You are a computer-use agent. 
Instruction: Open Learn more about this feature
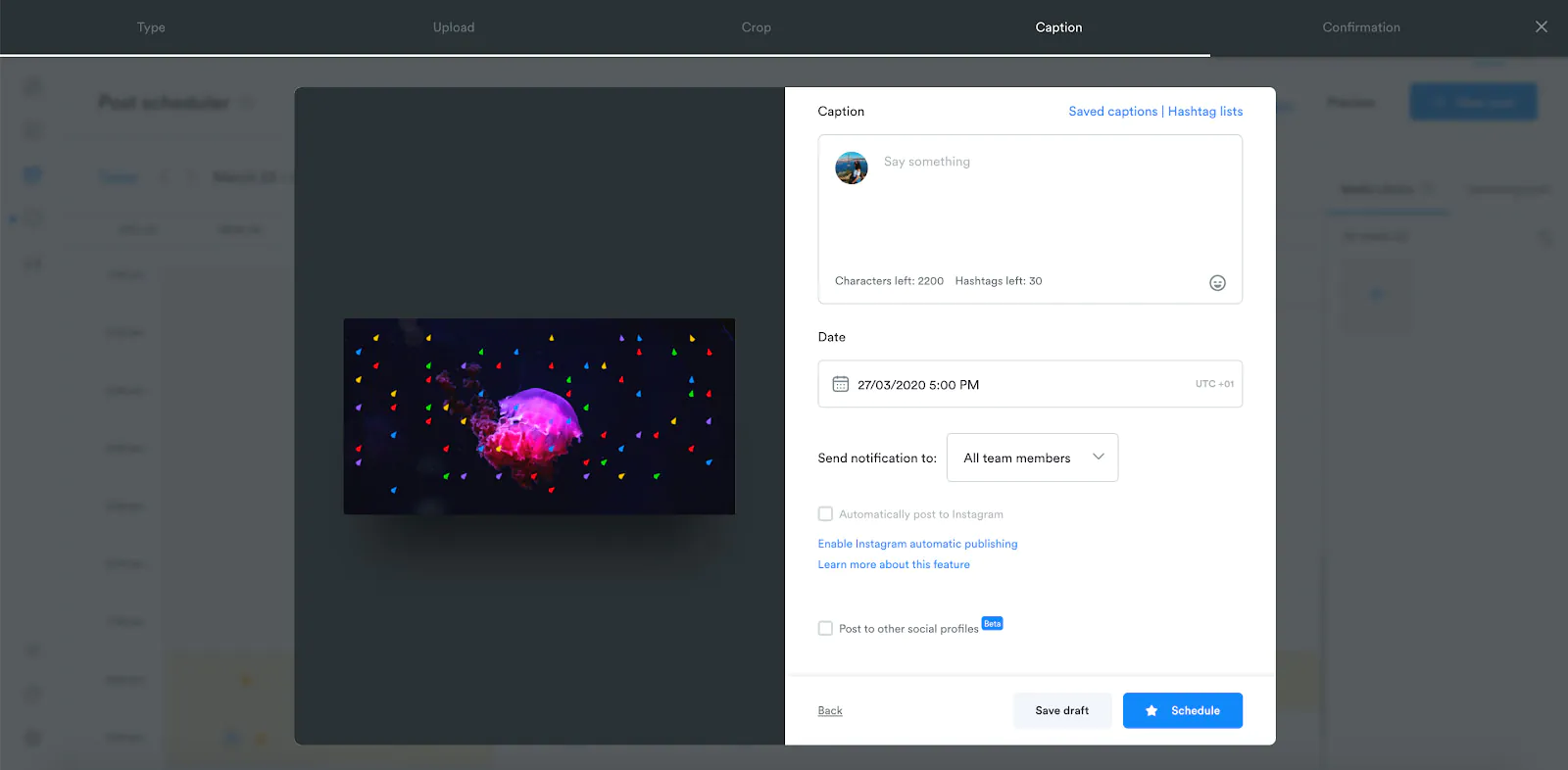click(x=894, y=564)
